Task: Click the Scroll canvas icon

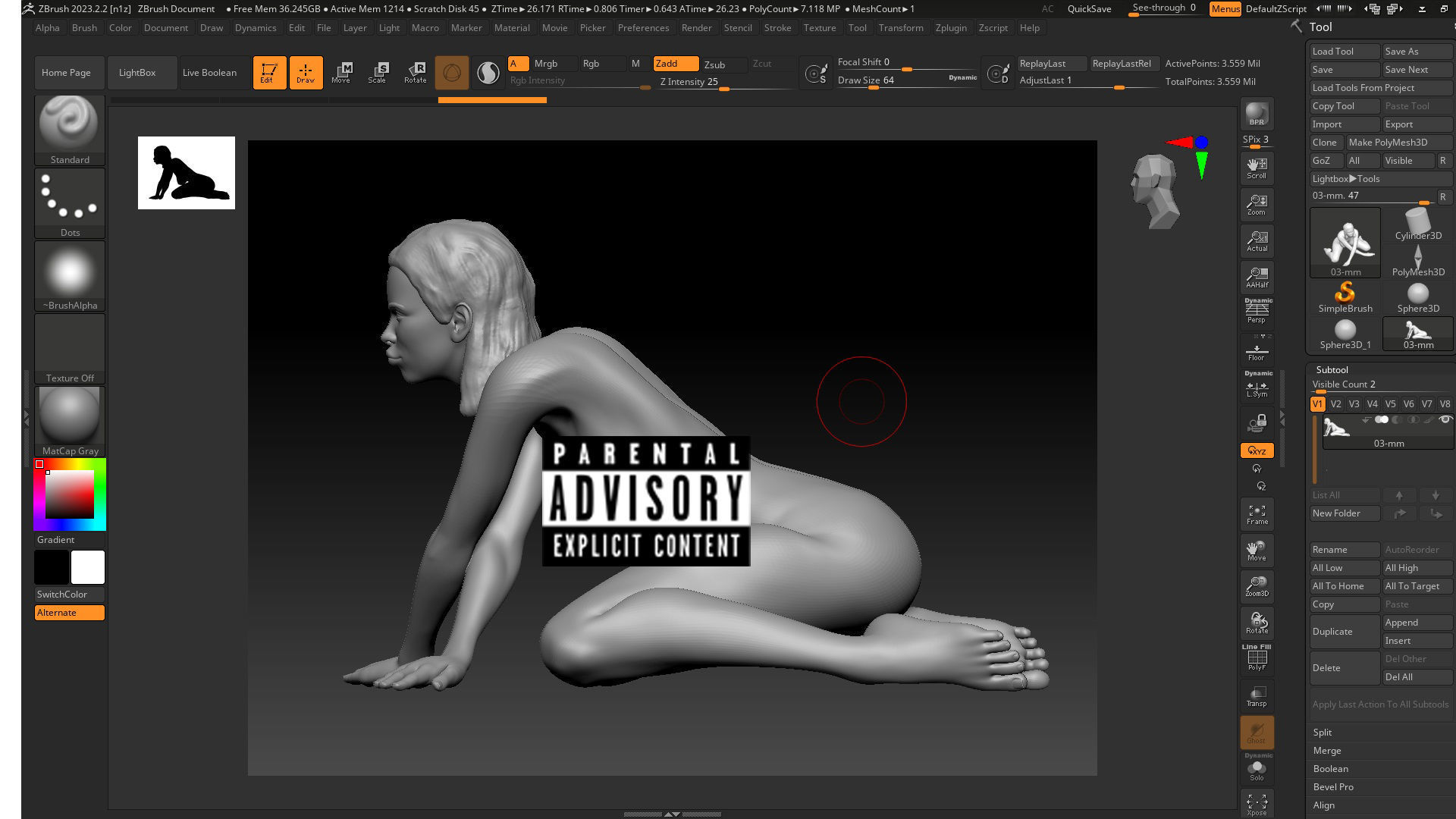Action: point(1257,168)
